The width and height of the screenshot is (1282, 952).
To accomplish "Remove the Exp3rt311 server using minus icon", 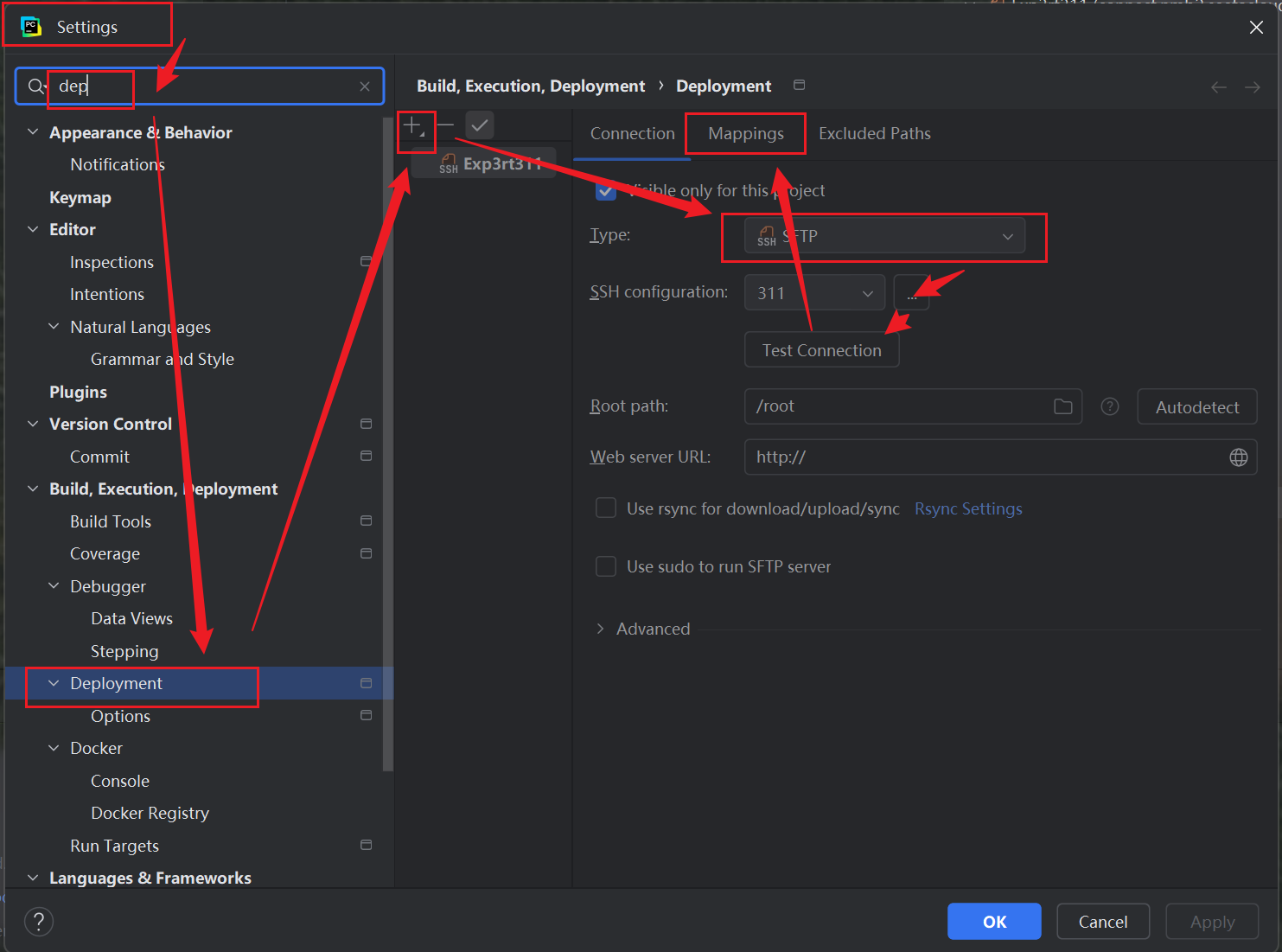I will click(446, 125).
